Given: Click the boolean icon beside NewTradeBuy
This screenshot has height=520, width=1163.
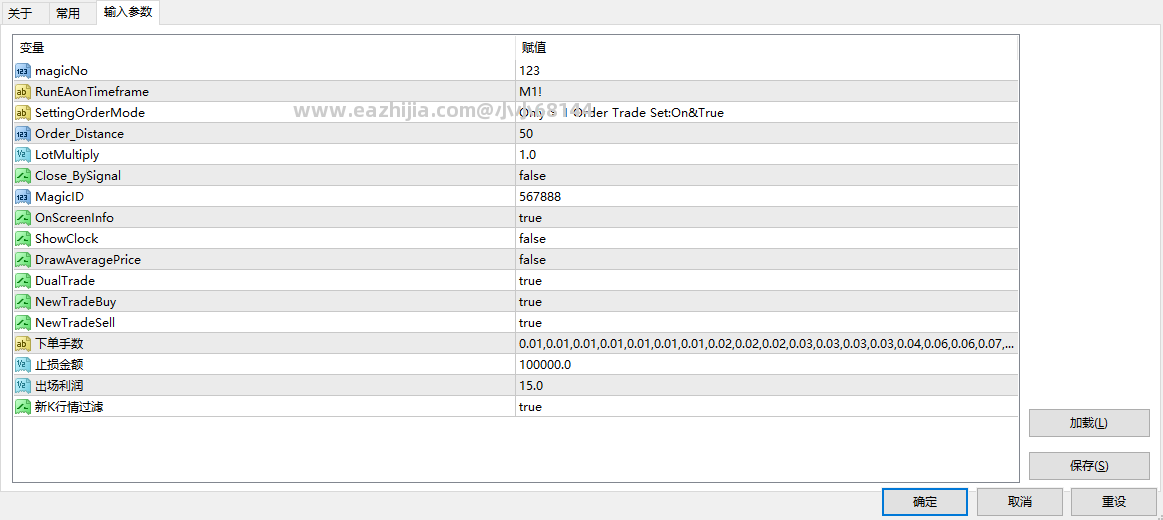Looking at the screenshot, I should (22, 302).
